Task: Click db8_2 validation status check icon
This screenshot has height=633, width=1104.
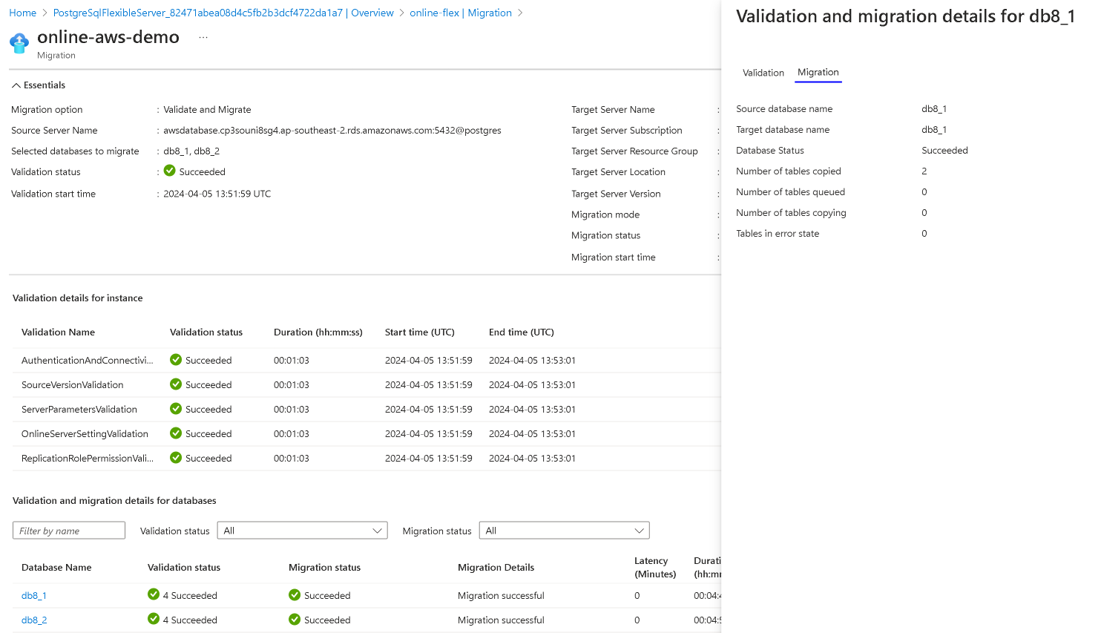Action: tap(153, 619)
